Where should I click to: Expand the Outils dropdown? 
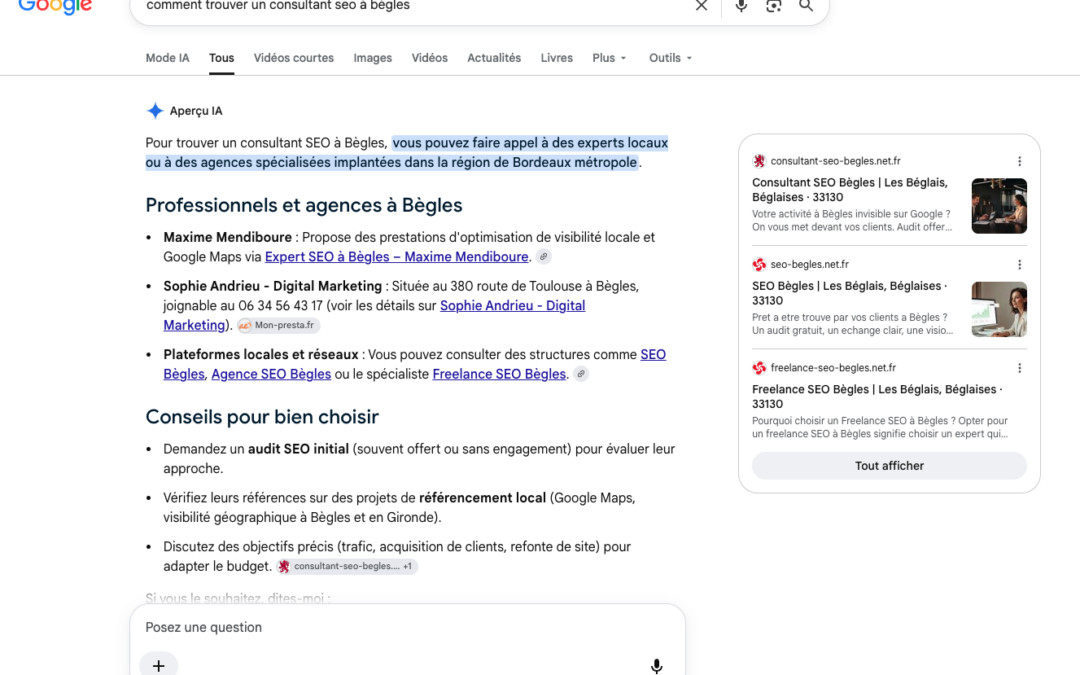[x=670, y=58]
